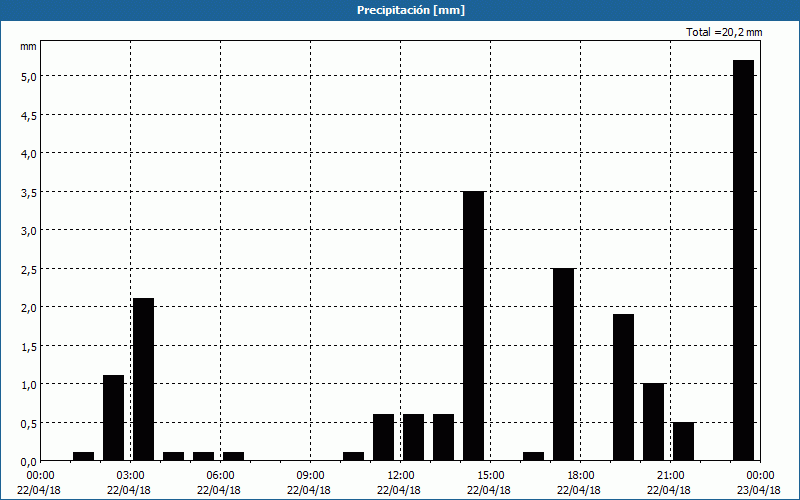Select the 1,9 mm bar after 18:00
This screenshot has height=500, width=800.
click(x=623, y=387)
